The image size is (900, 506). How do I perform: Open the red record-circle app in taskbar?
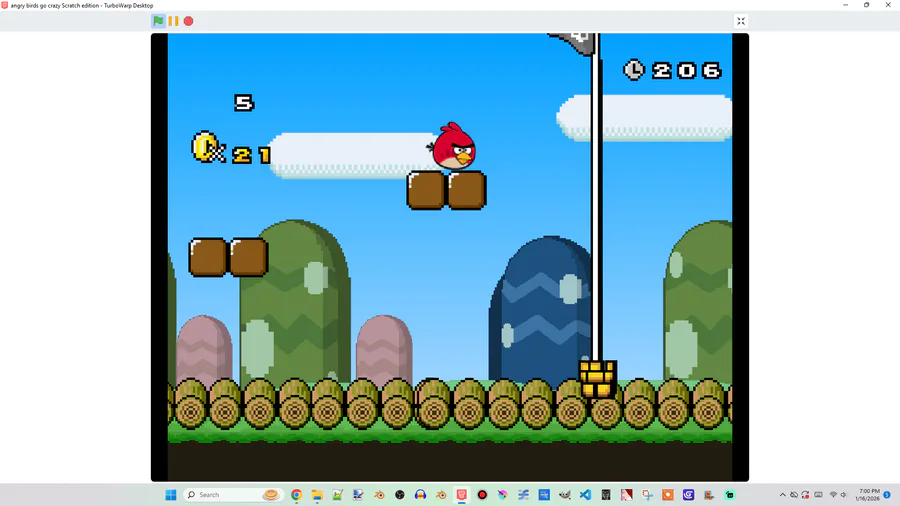(x=482, y=495)
